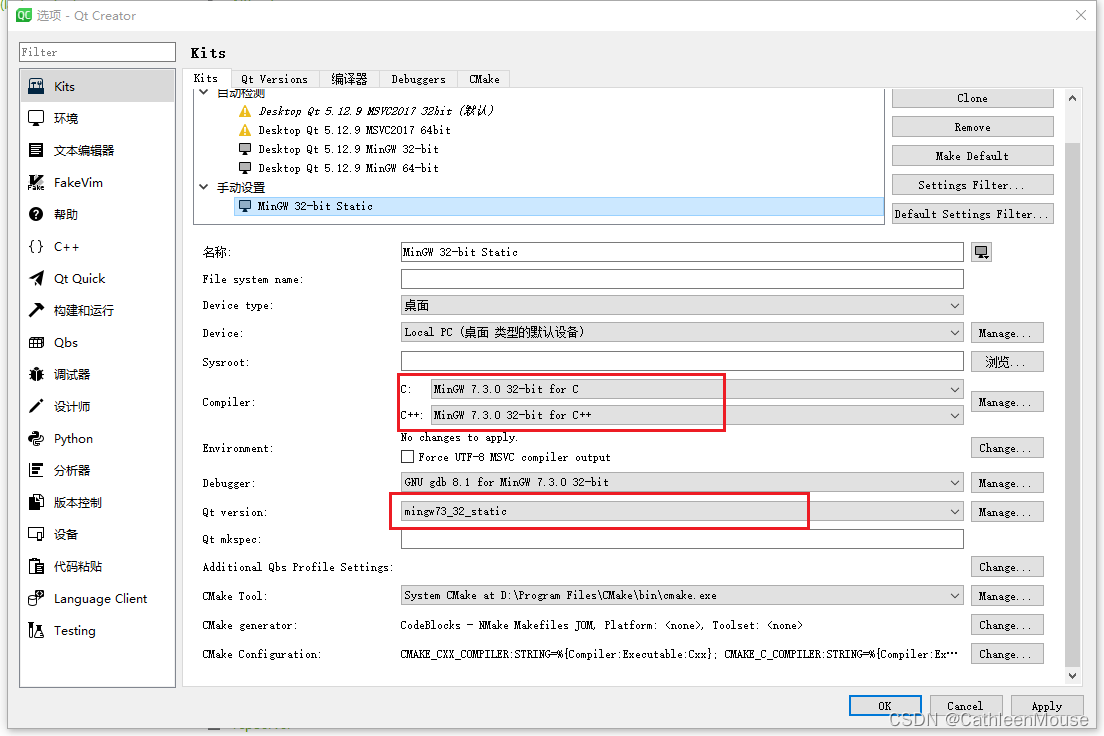This screenshot has width=1104, height=736.
Task: Open Default Settings Filter dialog
Action: click(x=972, y=214)
